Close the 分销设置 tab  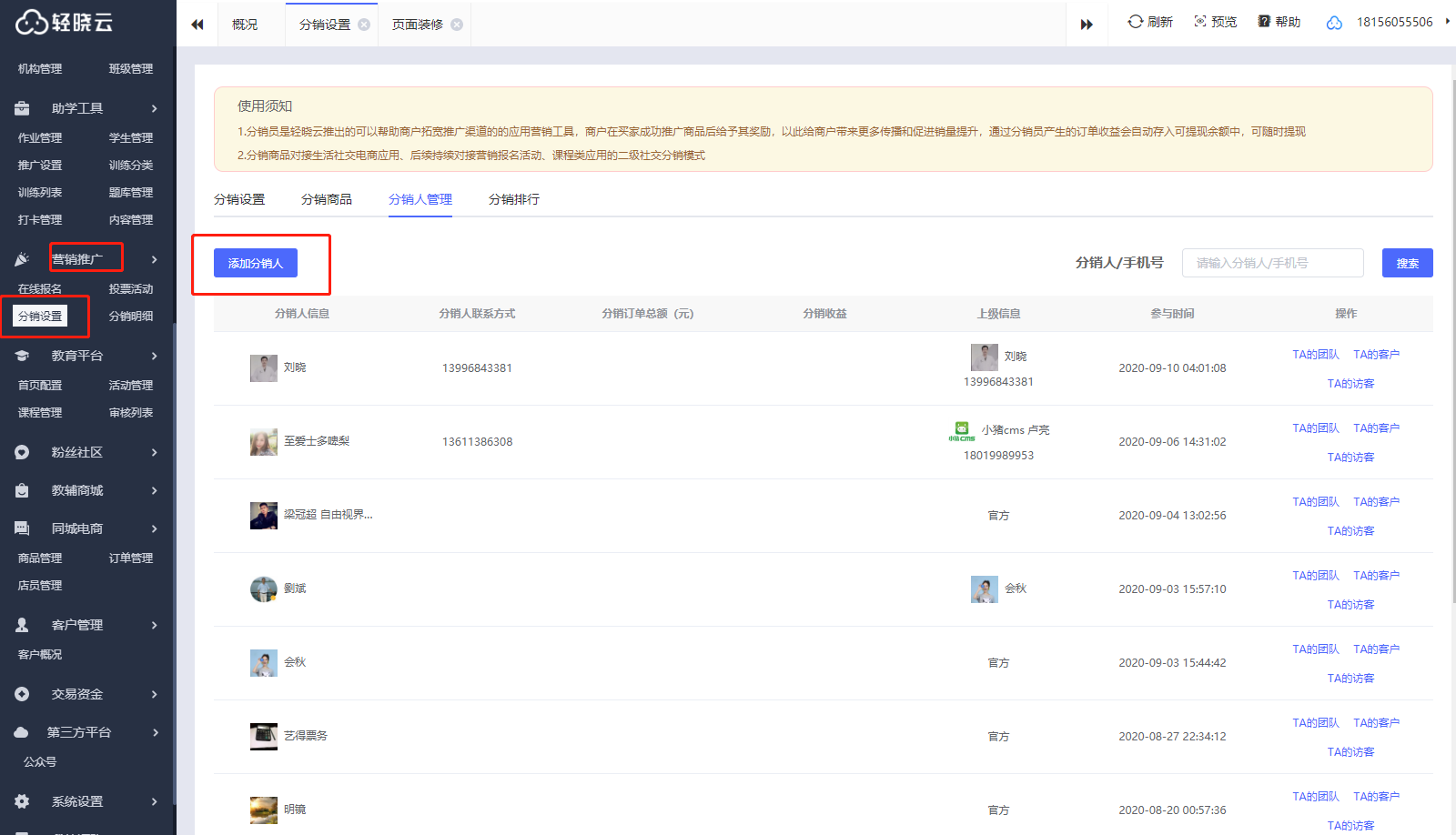[x=364, y=25]
